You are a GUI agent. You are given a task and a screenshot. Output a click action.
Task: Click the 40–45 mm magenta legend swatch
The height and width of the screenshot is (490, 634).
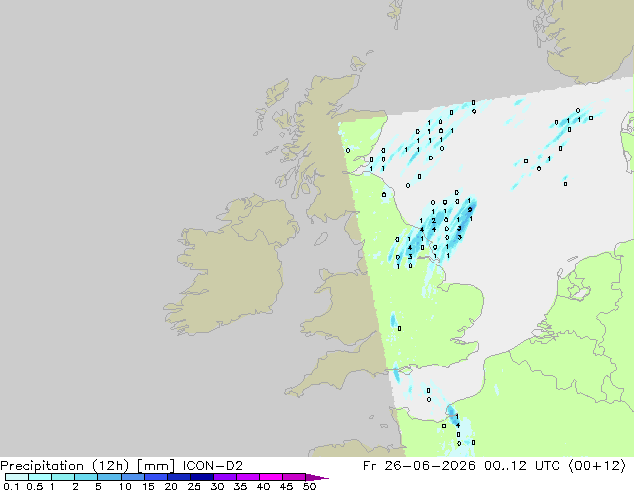(x=271, y=477)
